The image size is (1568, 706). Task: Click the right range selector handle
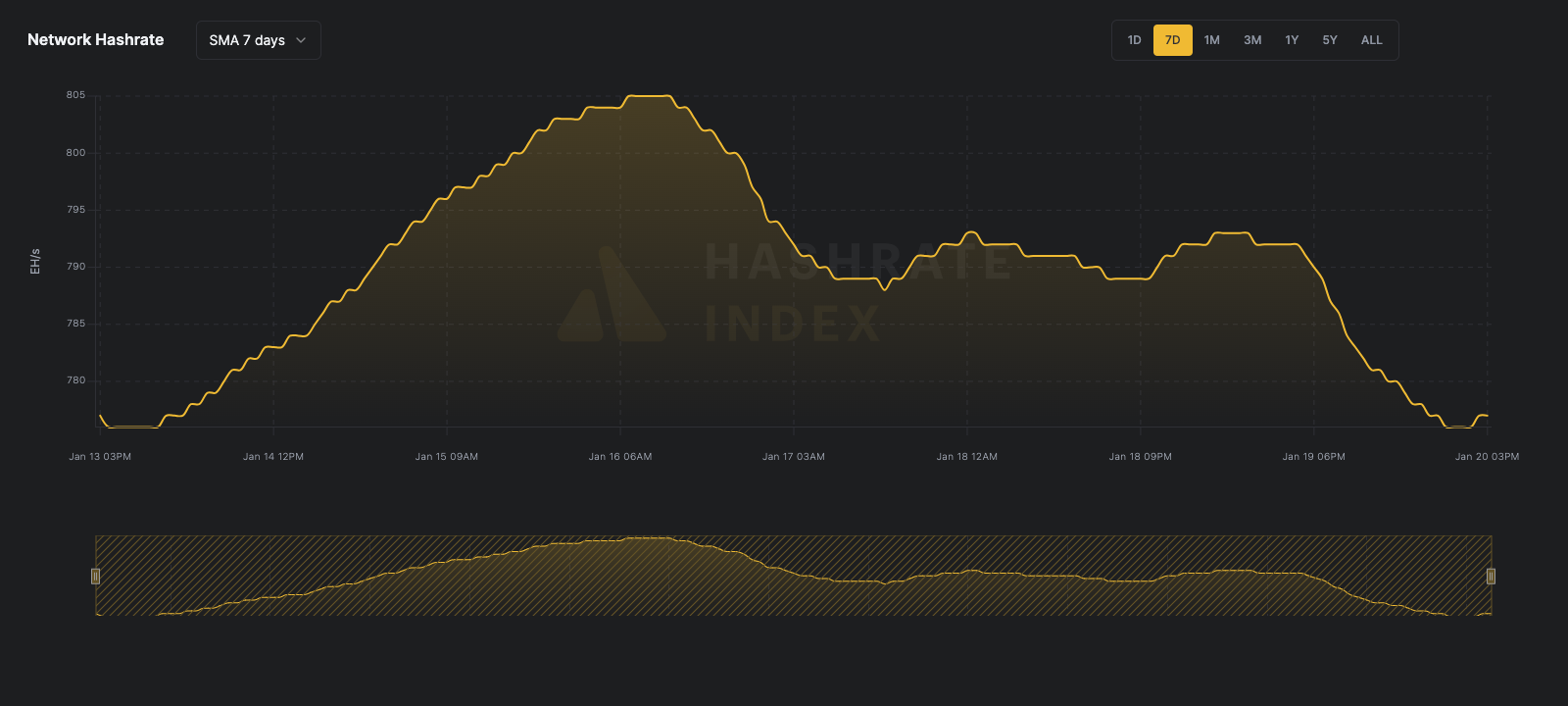1491,576
